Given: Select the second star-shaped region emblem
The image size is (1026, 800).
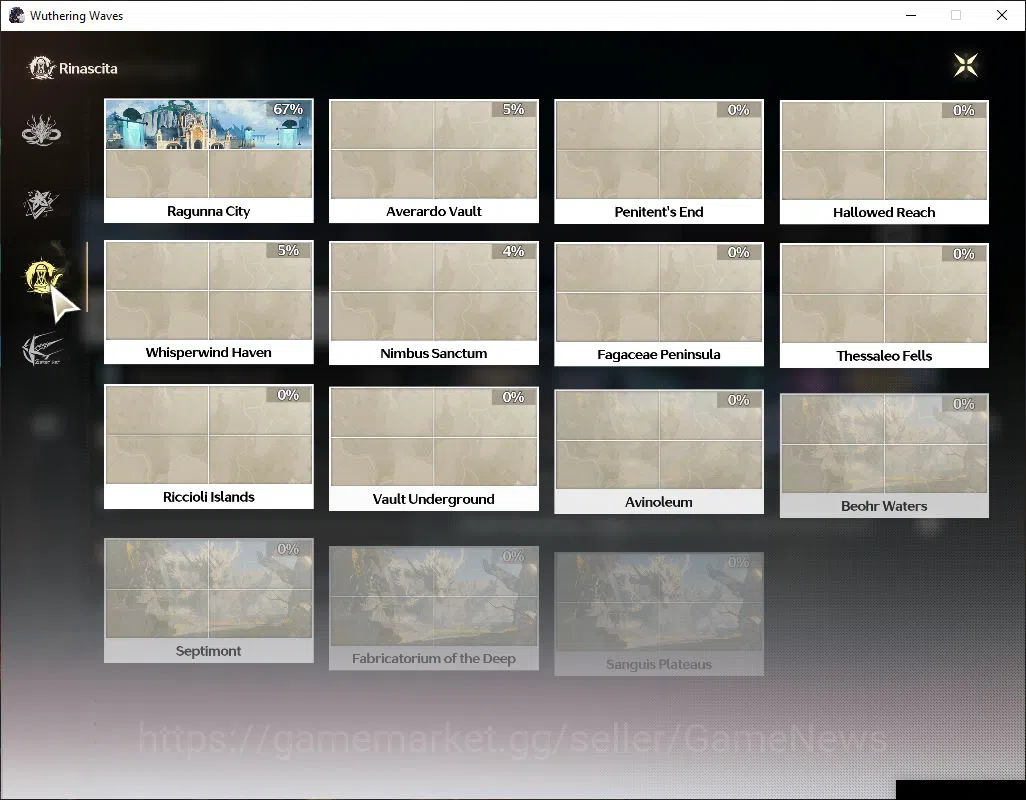Looking at the screenshot, I should [x=41, y=203].
